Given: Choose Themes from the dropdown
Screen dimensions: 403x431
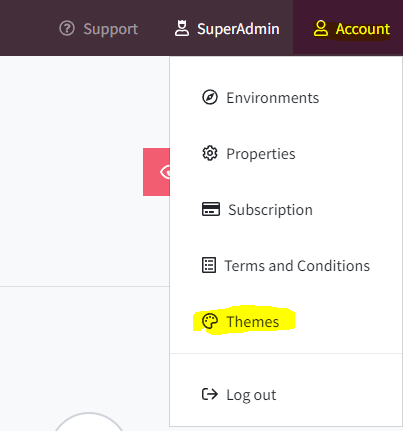Looking at the screenshot, I should [253, 322].
